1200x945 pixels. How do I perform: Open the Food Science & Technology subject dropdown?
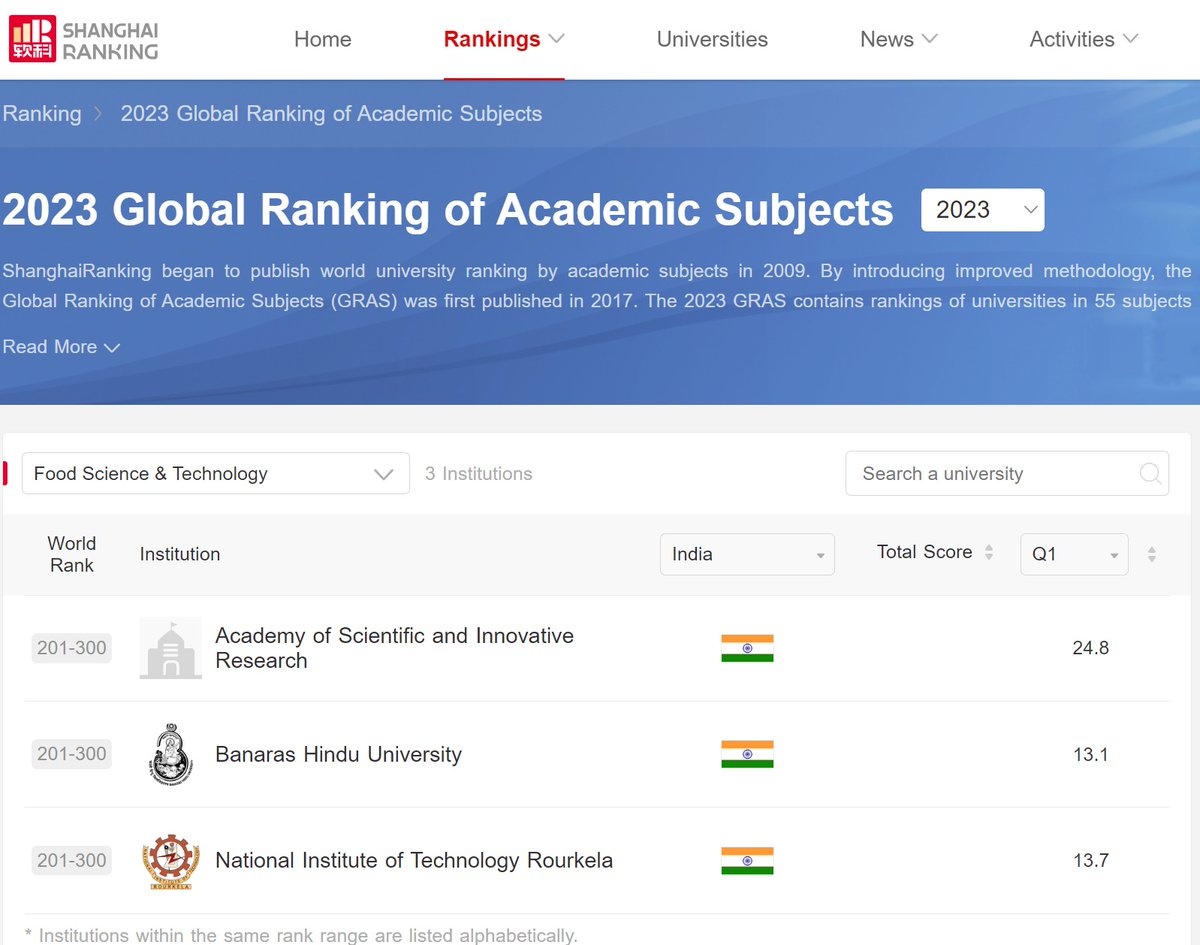coord(216,473)
